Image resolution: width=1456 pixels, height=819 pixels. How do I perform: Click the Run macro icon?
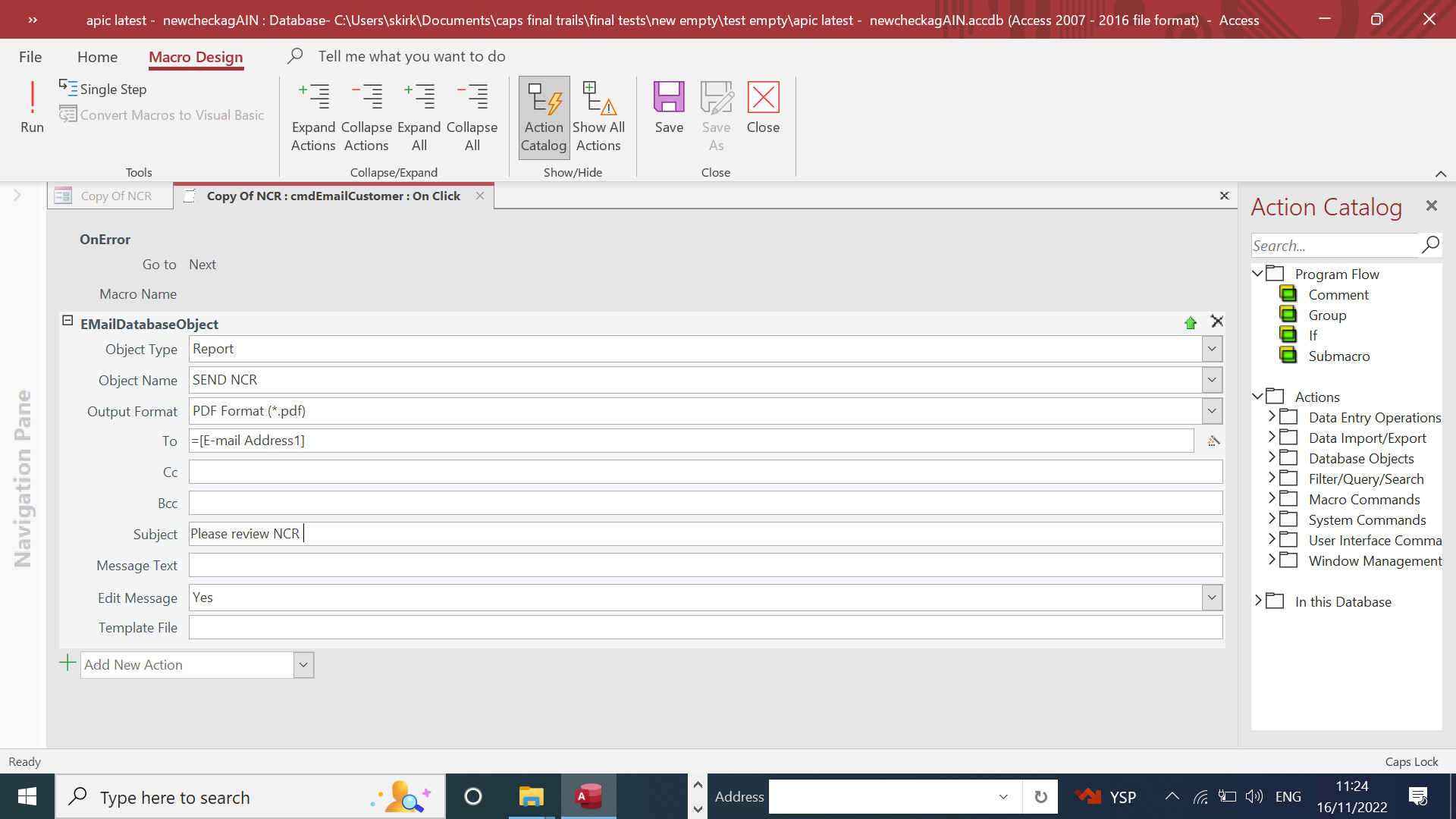pos(32,107)
